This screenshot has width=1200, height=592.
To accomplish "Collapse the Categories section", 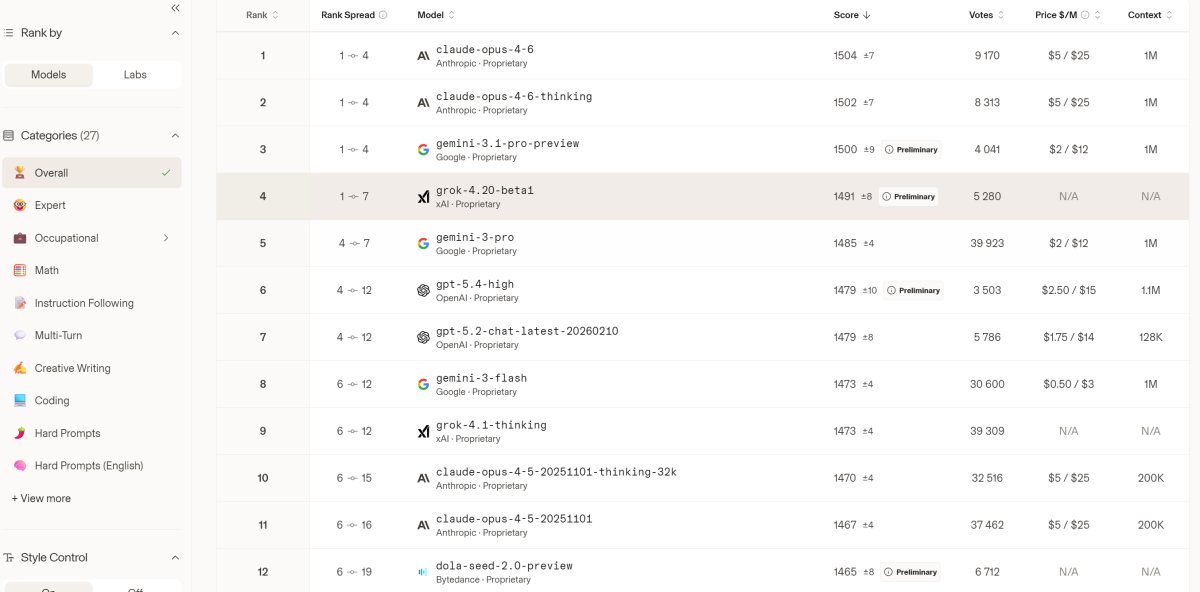I will [x=175, y=136].
